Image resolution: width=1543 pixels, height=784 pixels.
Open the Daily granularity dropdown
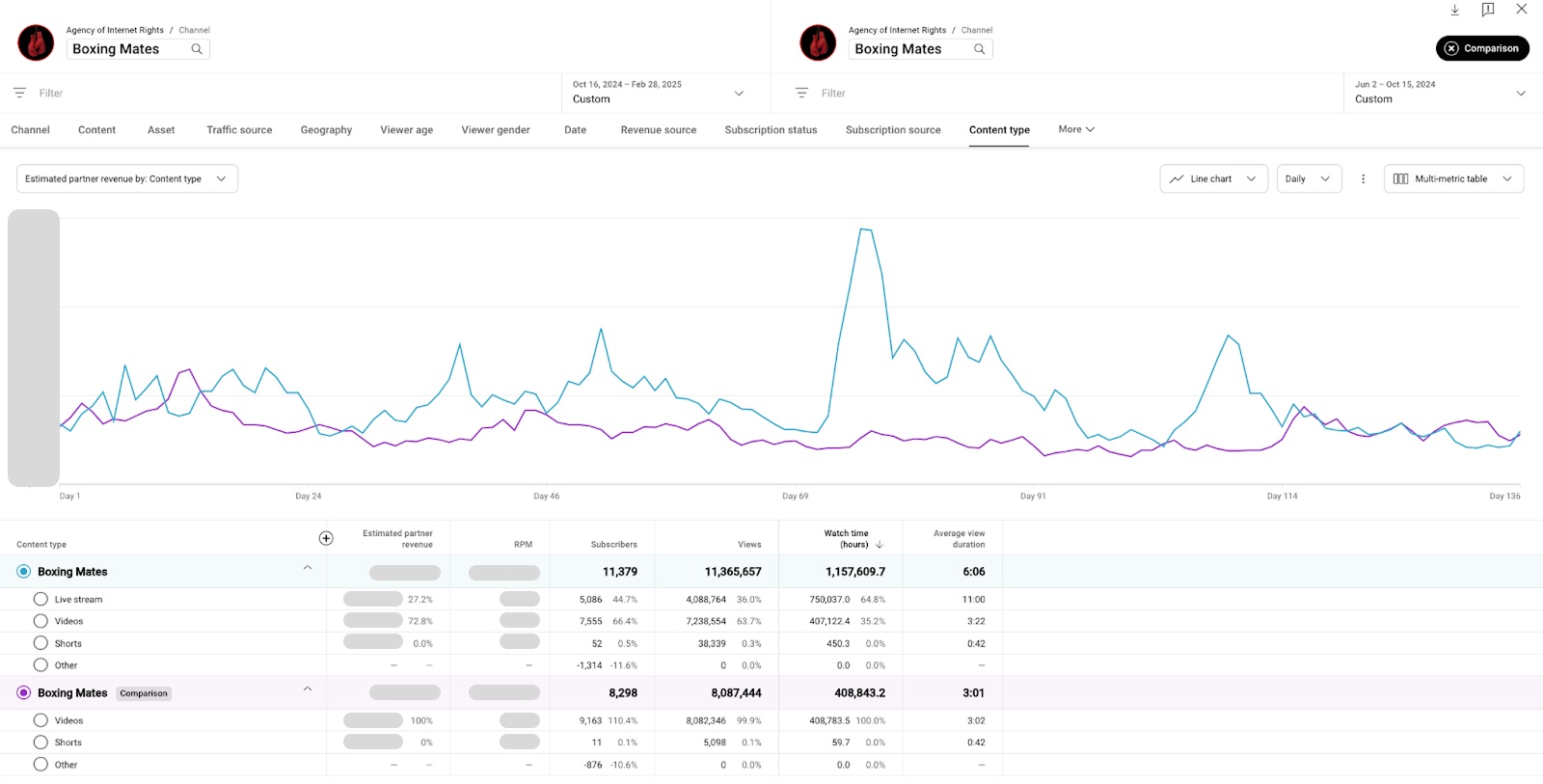coord(1309,178)
